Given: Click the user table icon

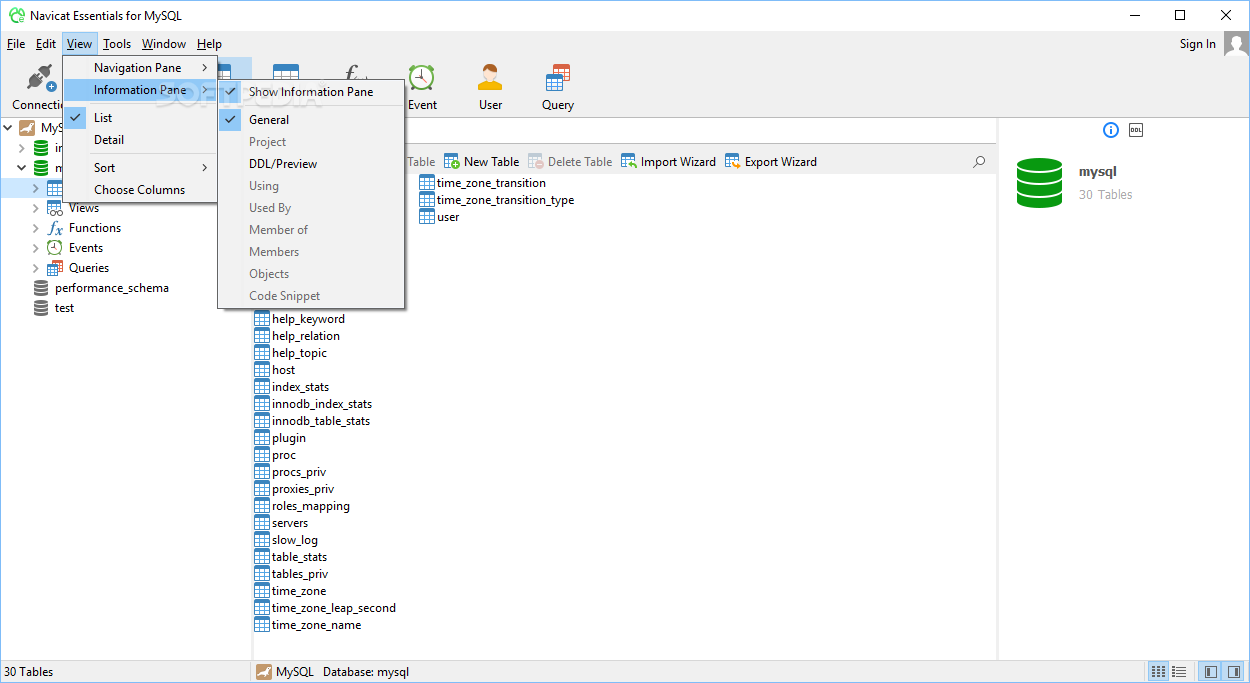Looking at the screenshot, I should click(x=427, y=217).
